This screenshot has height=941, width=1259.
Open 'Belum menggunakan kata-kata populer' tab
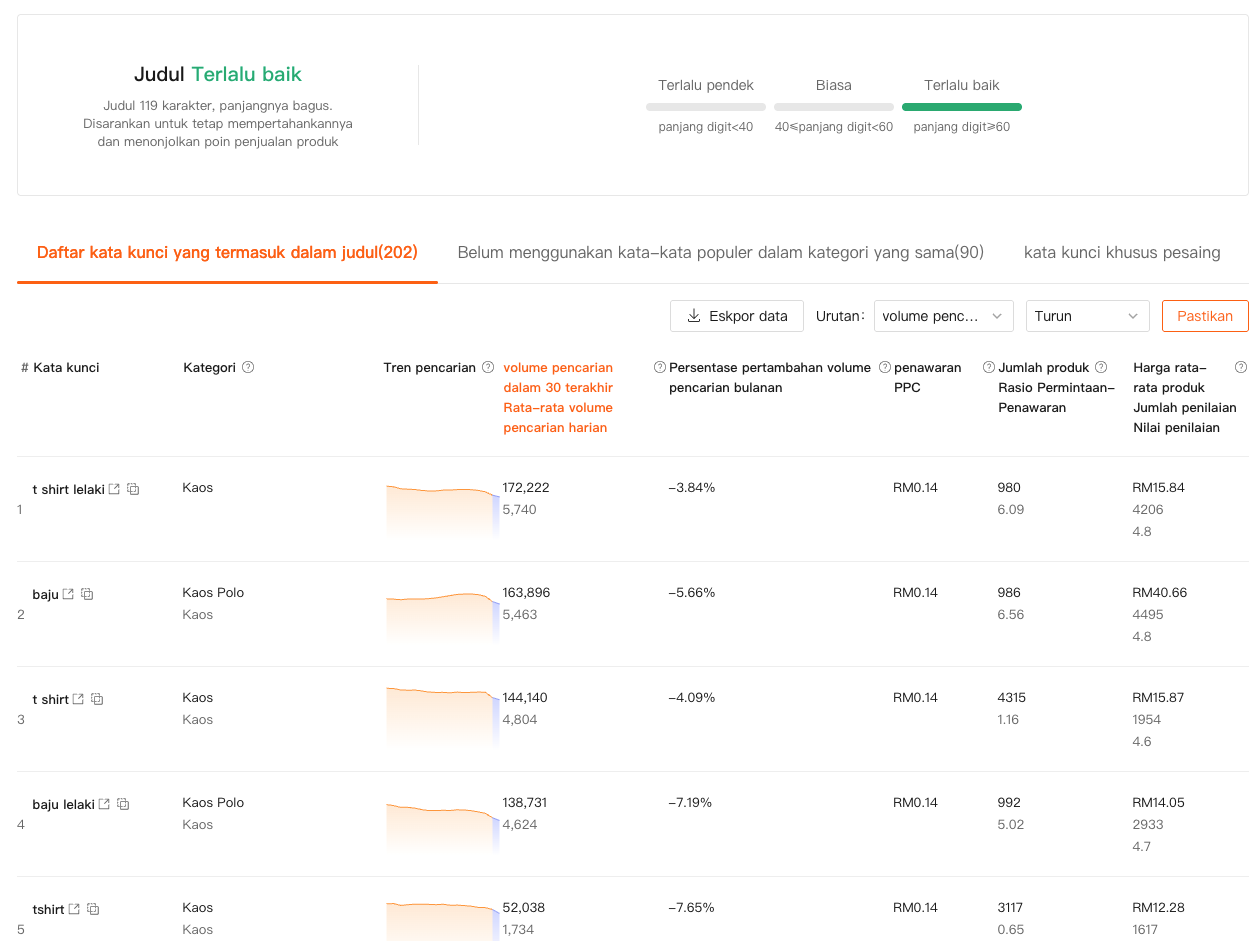[x=720, y=253]
